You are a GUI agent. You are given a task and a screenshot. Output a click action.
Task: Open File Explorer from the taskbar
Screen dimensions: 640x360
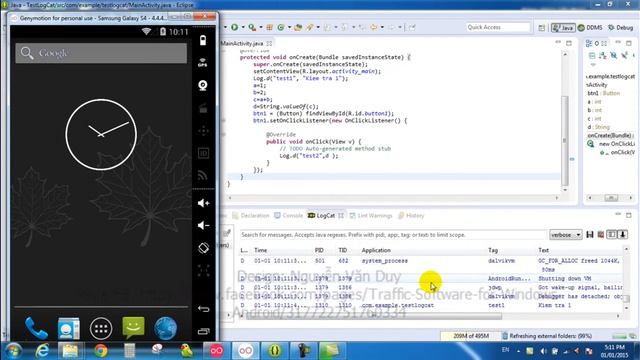70,351
